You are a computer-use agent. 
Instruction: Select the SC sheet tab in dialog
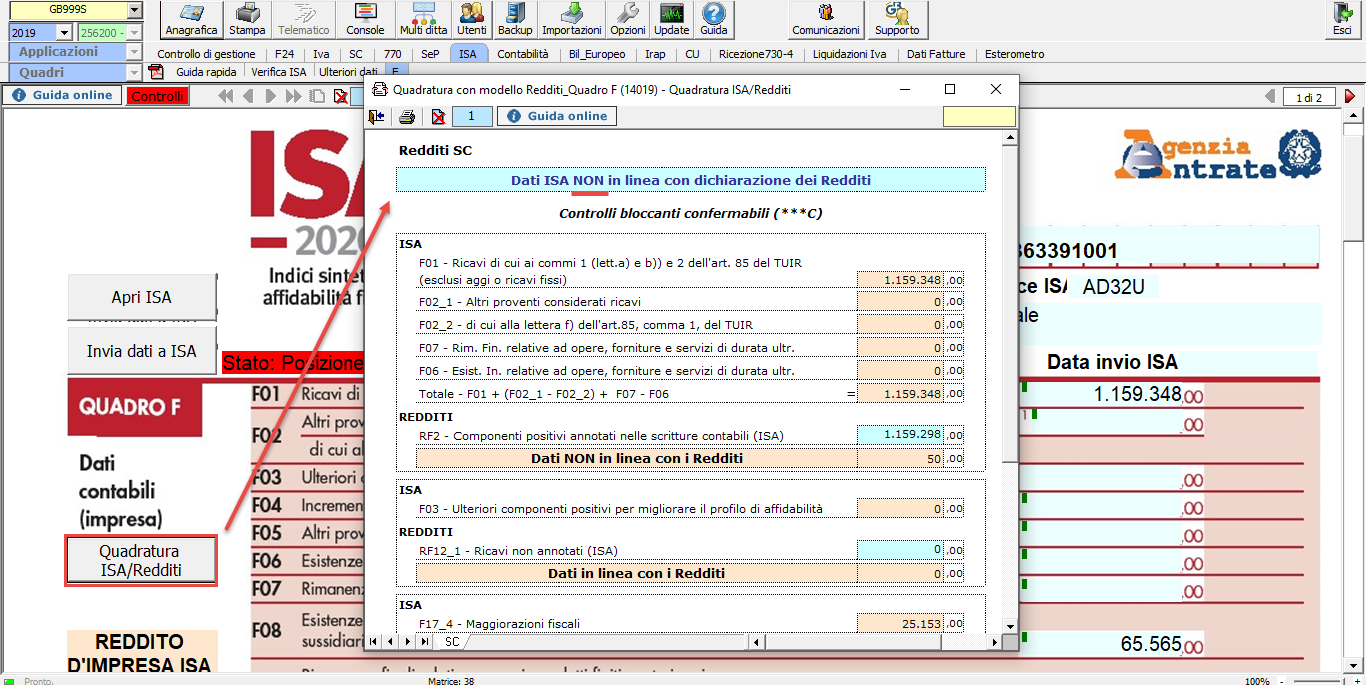tap(452, 641)
